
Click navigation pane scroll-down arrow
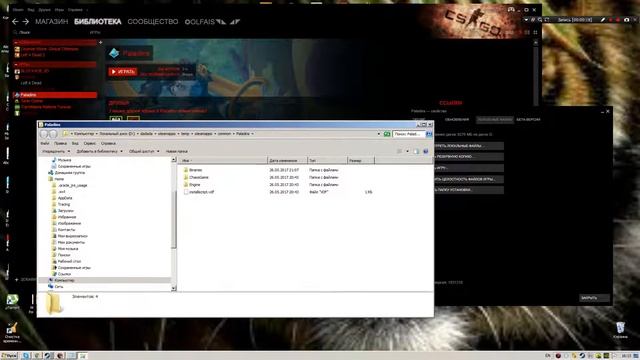point(173,288)
